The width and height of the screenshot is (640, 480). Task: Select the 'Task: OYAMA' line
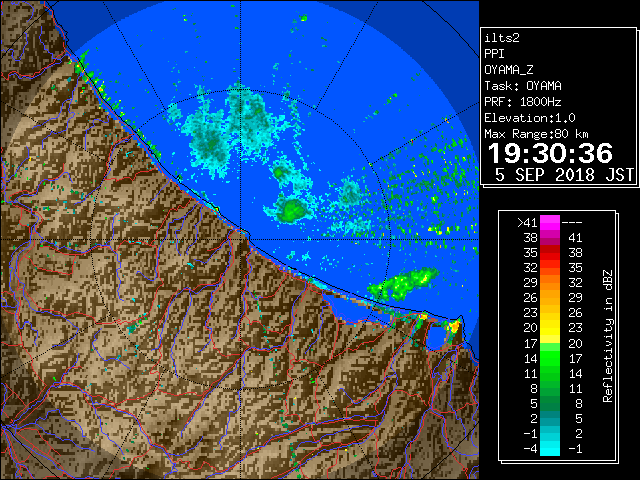(x=523, y=86)
